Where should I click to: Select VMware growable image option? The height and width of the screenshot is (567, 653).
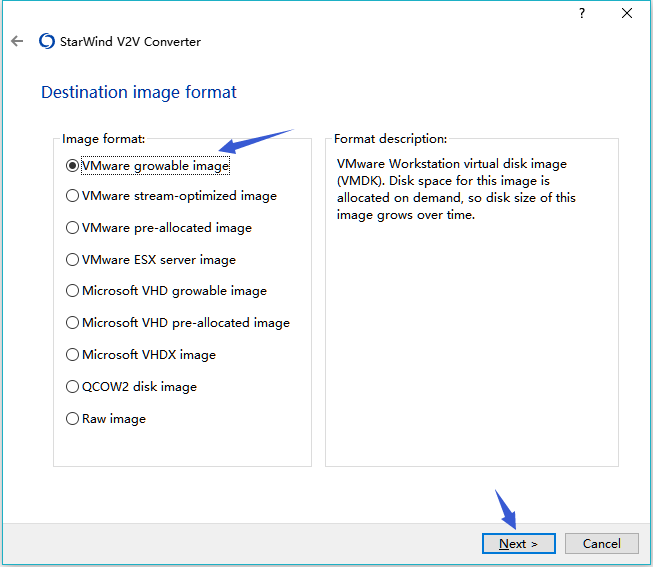point(147,166)
